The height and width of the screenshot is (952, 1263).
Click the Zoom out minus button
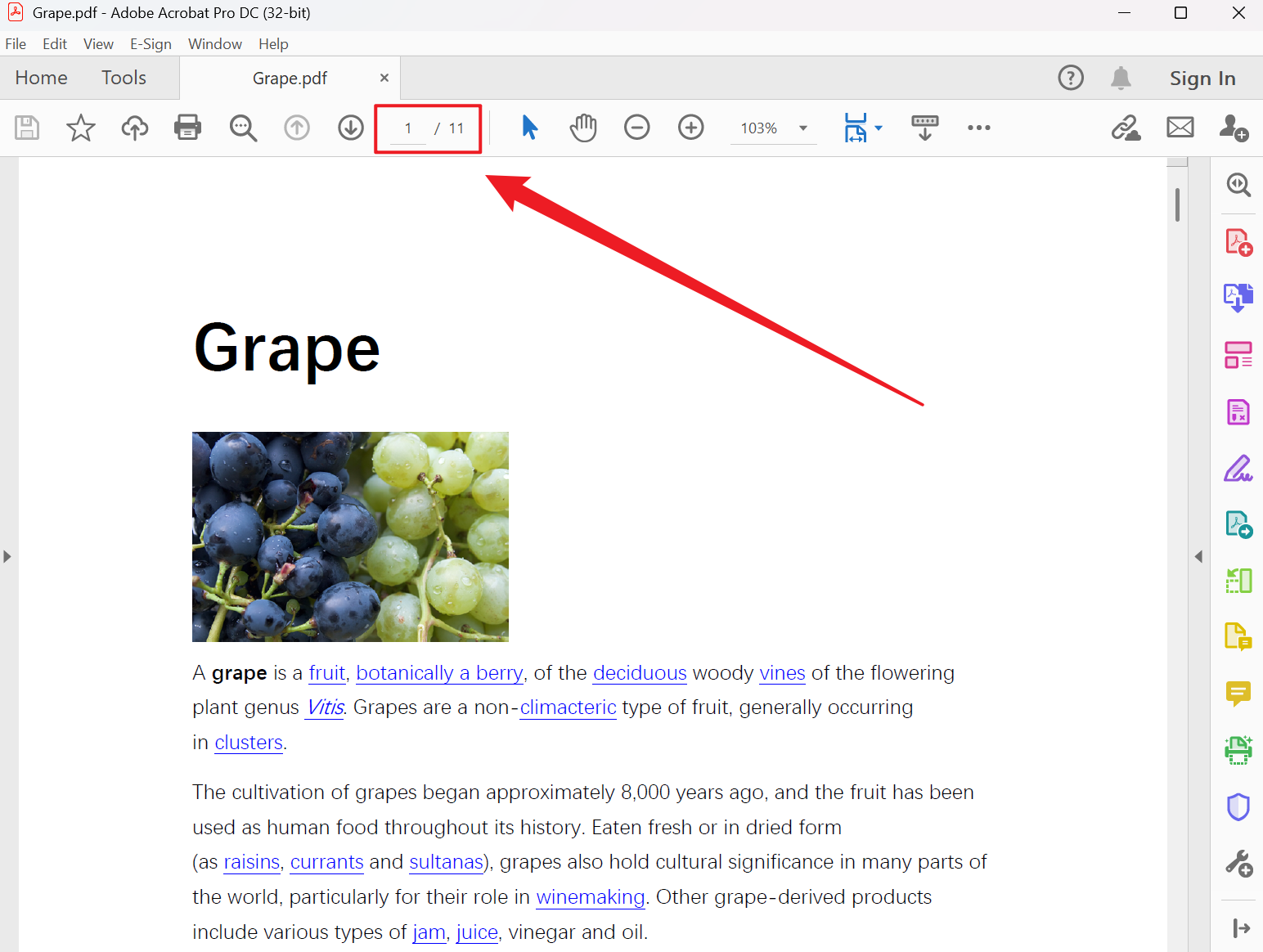[636, 128]
